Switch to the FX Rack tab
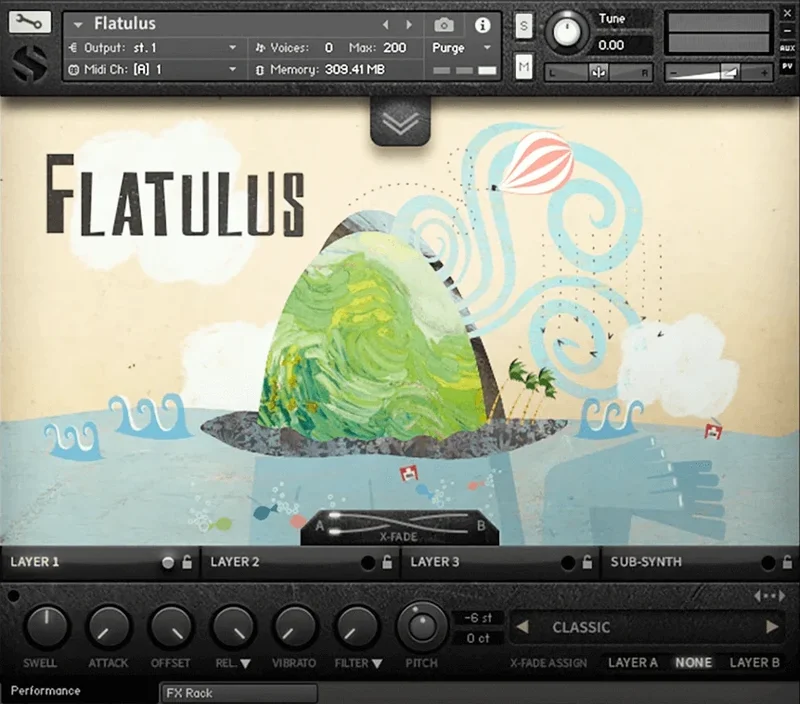The image size is (800, 704). [239, 693]
